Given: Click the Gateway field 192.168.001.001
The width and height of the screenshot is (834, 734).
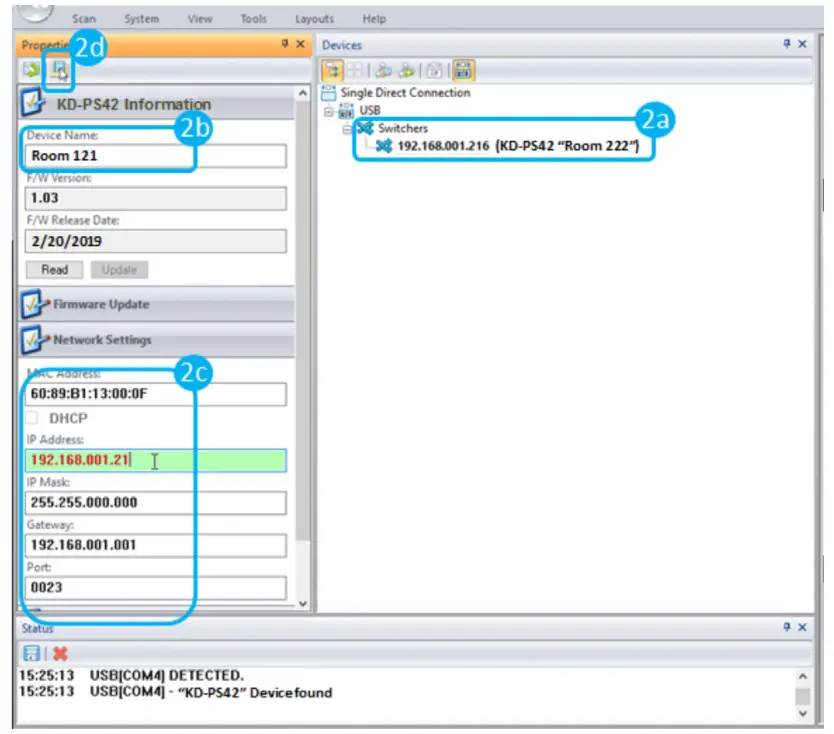Looking at the screenshot, I should click(155, 545).
